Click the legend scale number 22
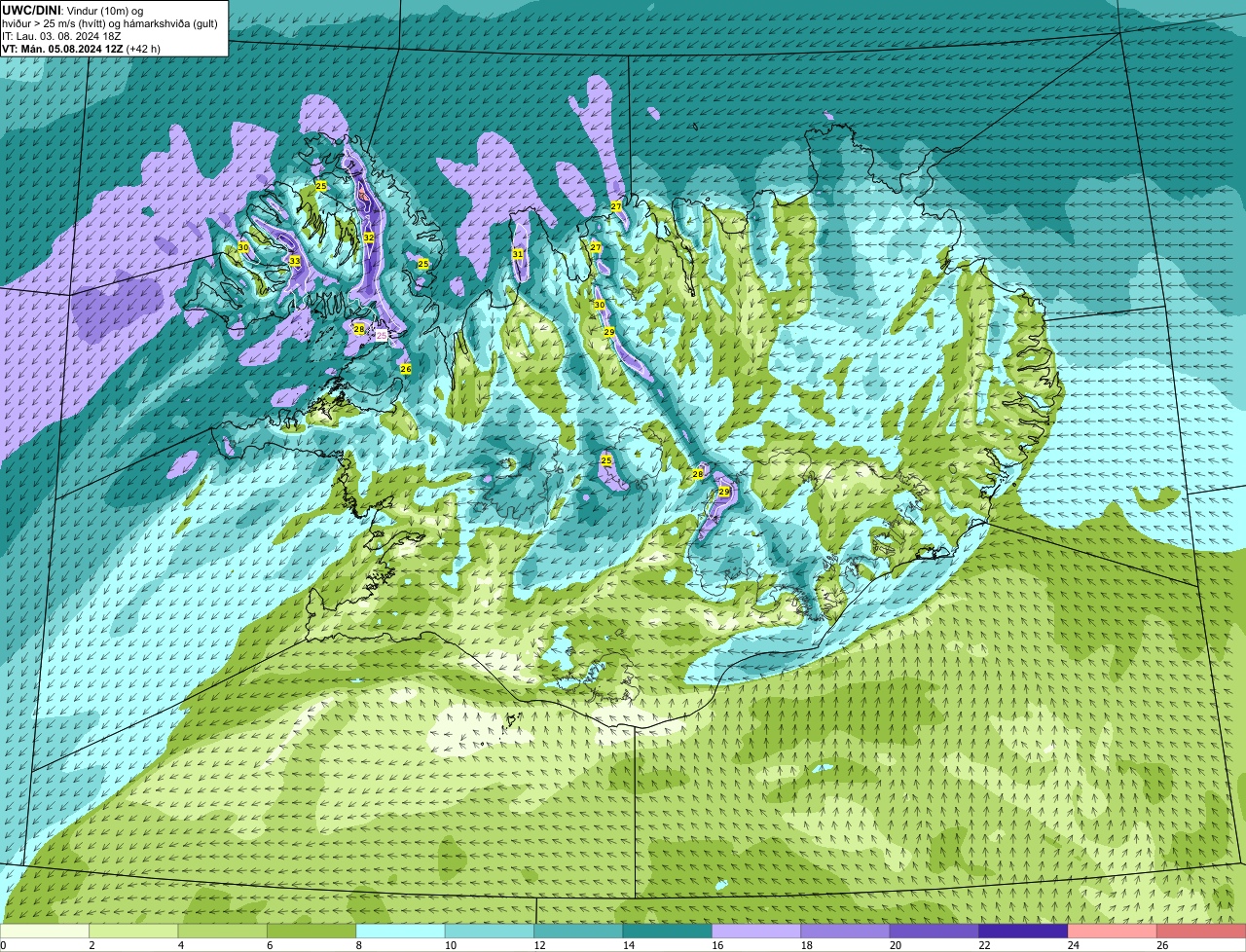Viewport: 1246px width, 952px height. (x=984, y=945)
